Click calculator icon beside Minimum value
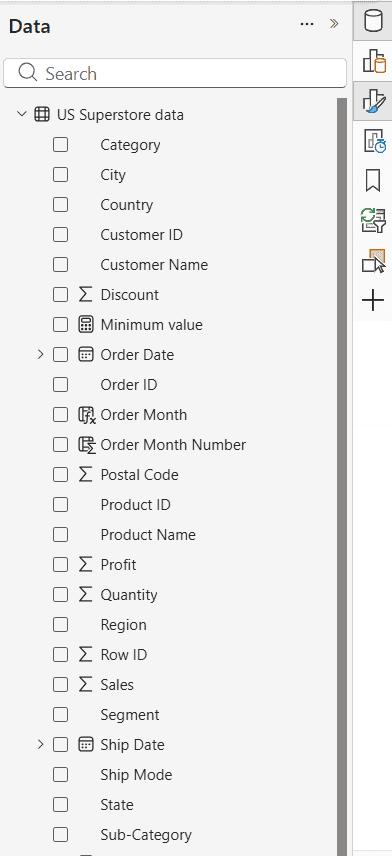 click(86, 325)
